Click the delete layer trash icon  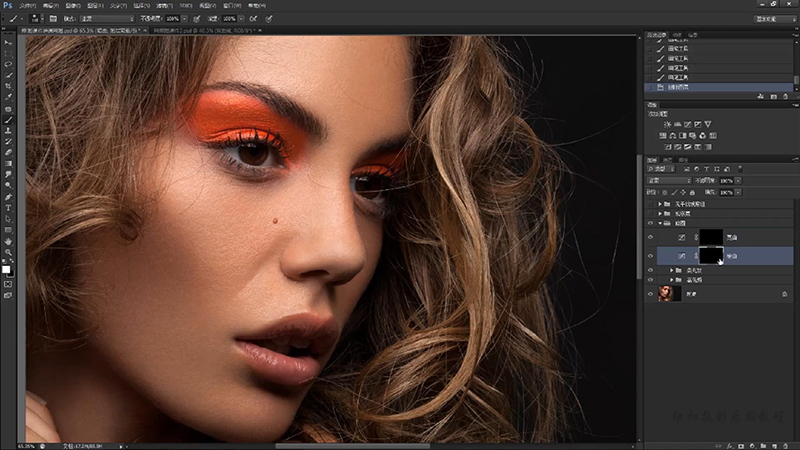click(x=786, y=446)
